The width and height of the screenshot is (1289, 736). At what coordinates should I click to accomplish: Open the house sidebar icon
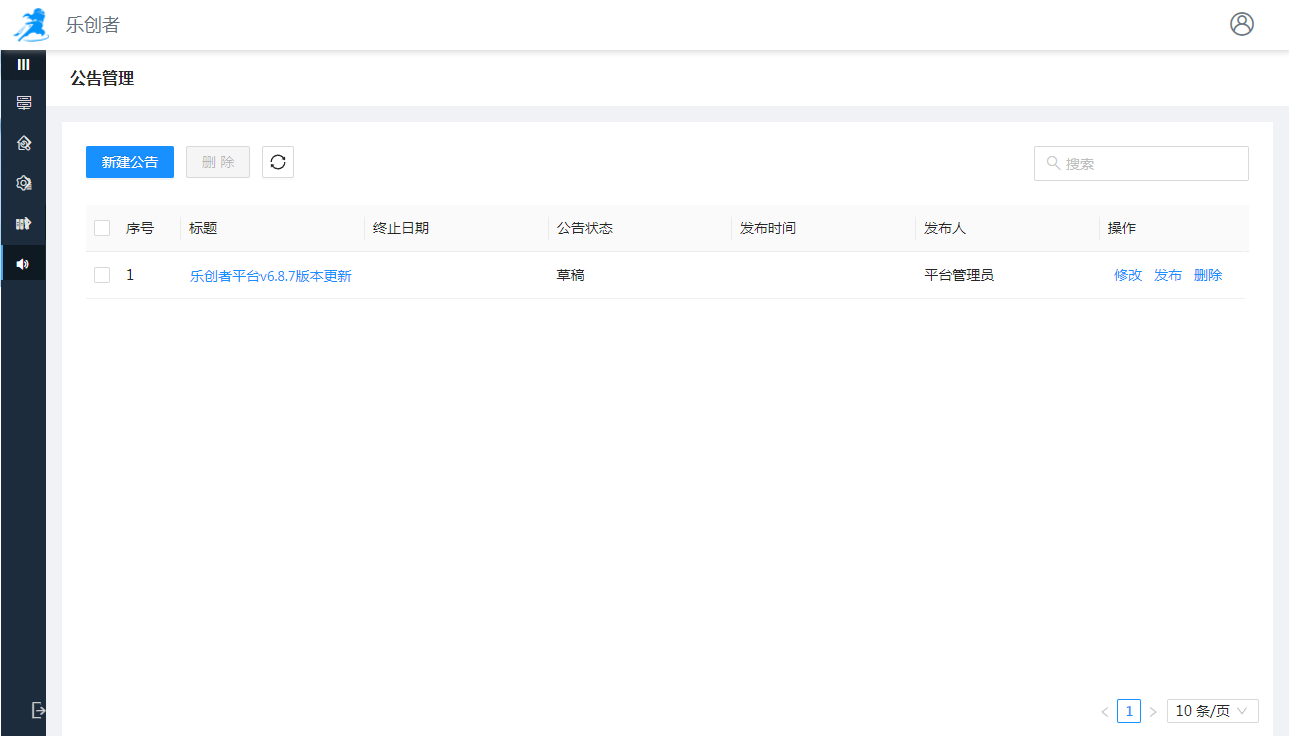(x=24, y=143)
